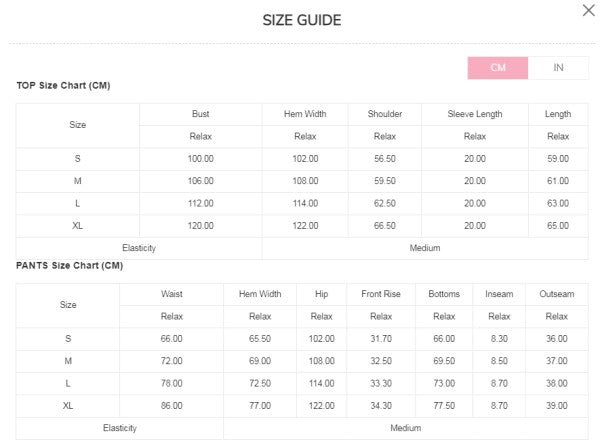Image resolution: width=600 pixels, height=444 pixels.
Task: Click the Outseam value 39.00 for XL
Action: click(x=557, y=406)
